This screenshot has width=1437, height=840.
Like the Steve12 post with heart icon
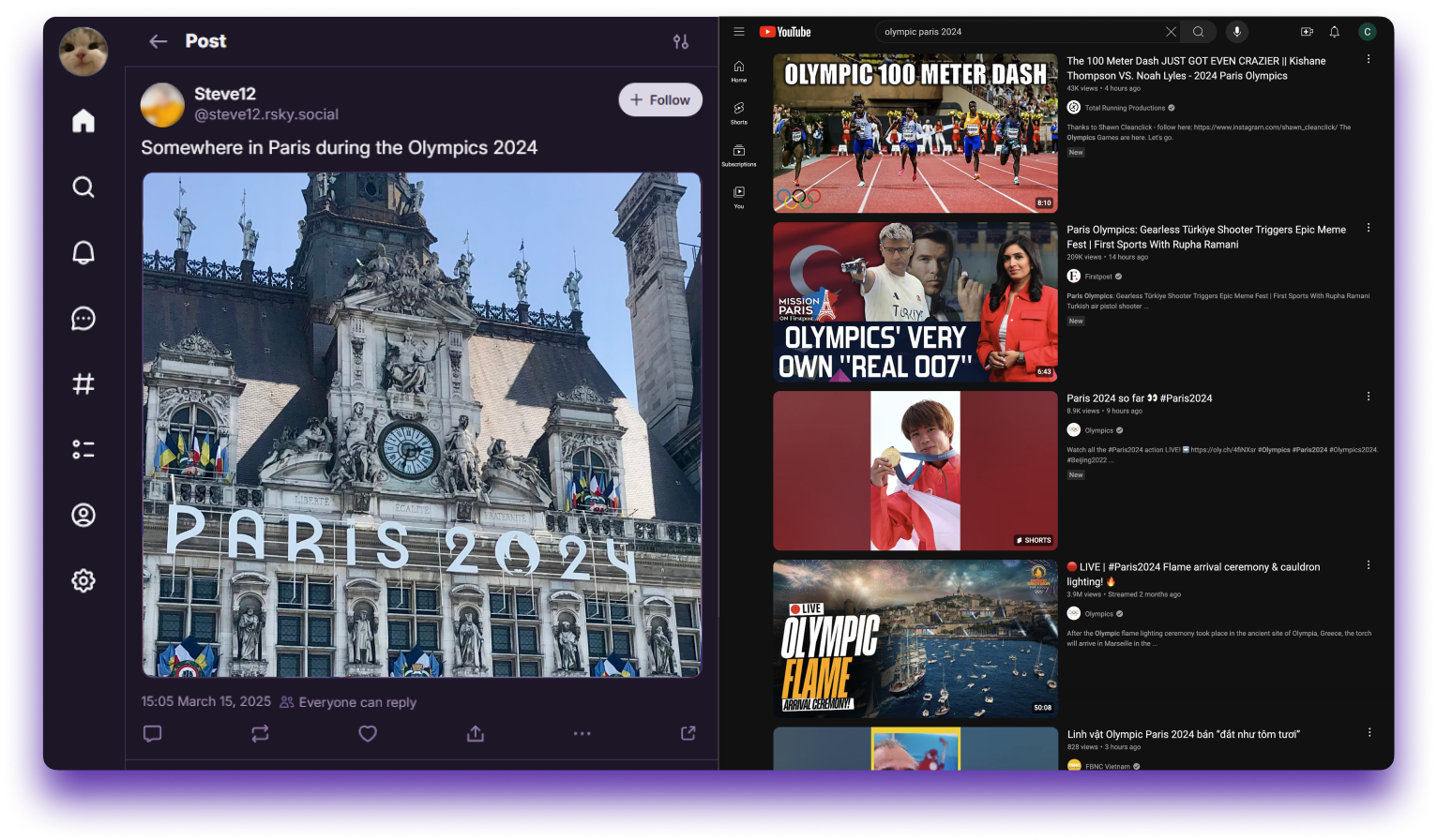(368, 733)
